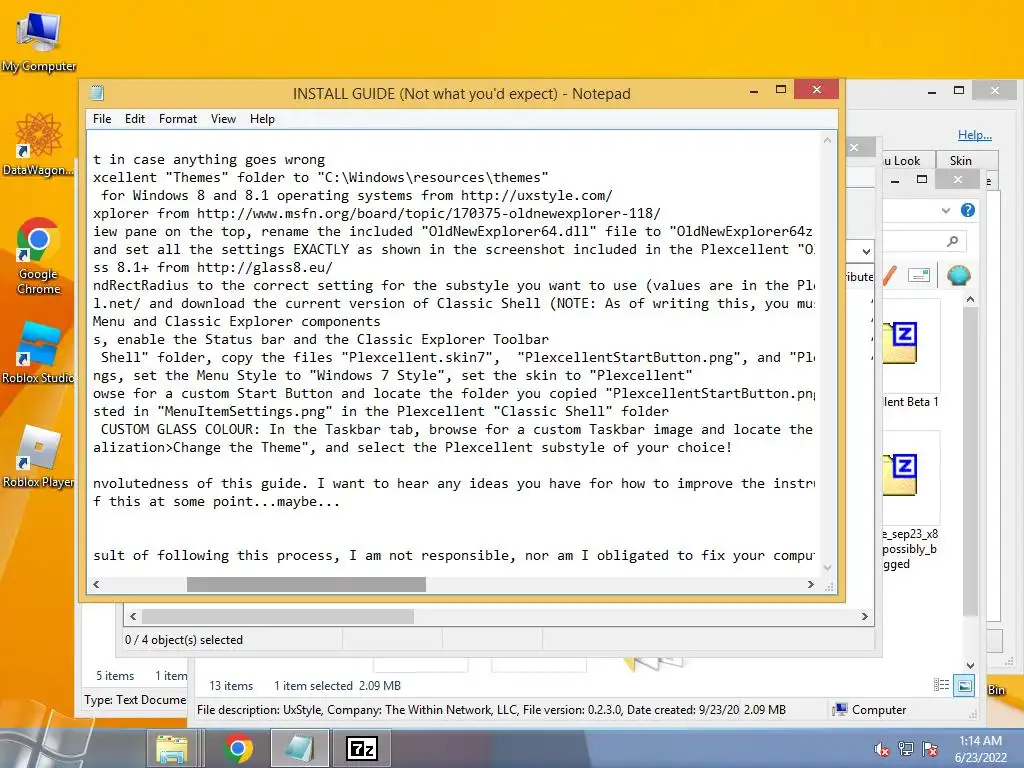Open My Computer desktop icon
Image resolution: width=1024 pixels, height=768 pixels.
pyautogui.click(x=39, y=41)
